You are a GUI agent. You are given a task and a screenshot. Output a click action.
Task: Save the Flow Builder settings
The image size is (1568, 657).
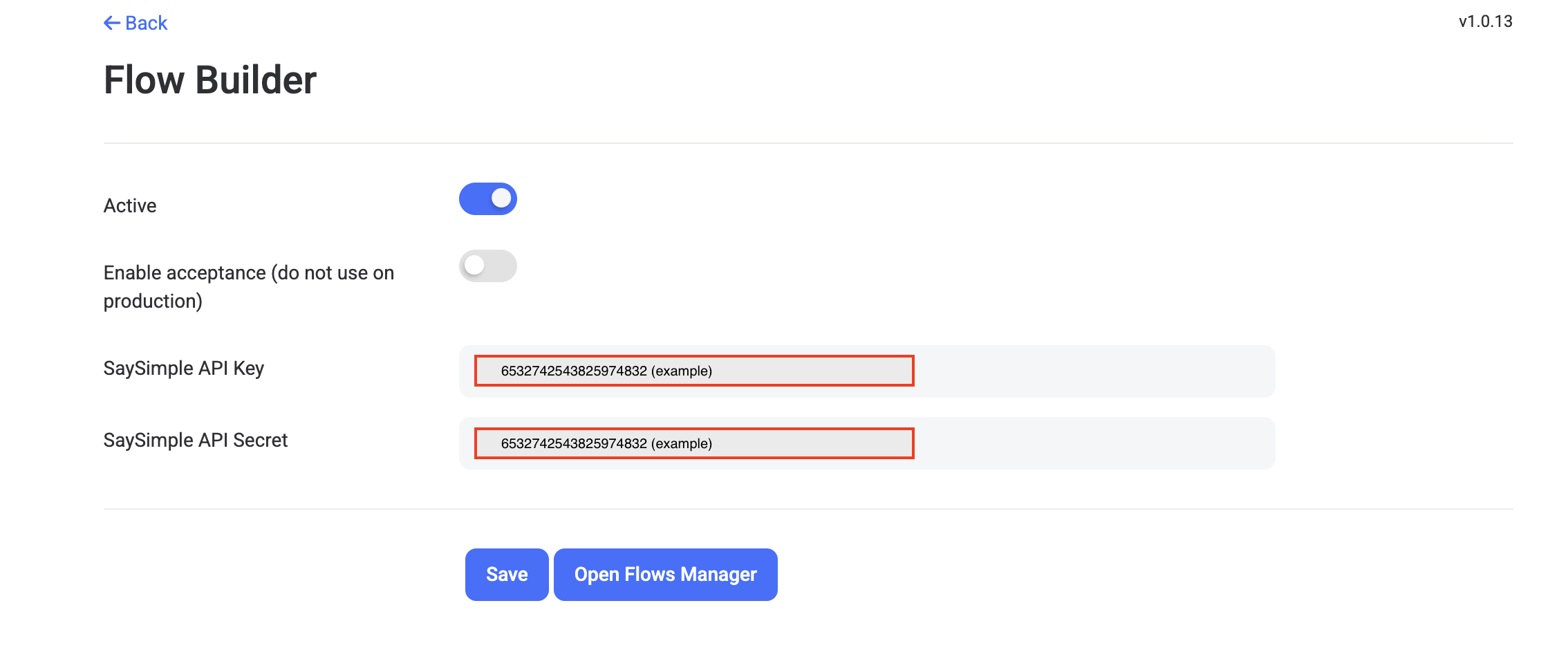pyautogui.click(x=506, y=574)
